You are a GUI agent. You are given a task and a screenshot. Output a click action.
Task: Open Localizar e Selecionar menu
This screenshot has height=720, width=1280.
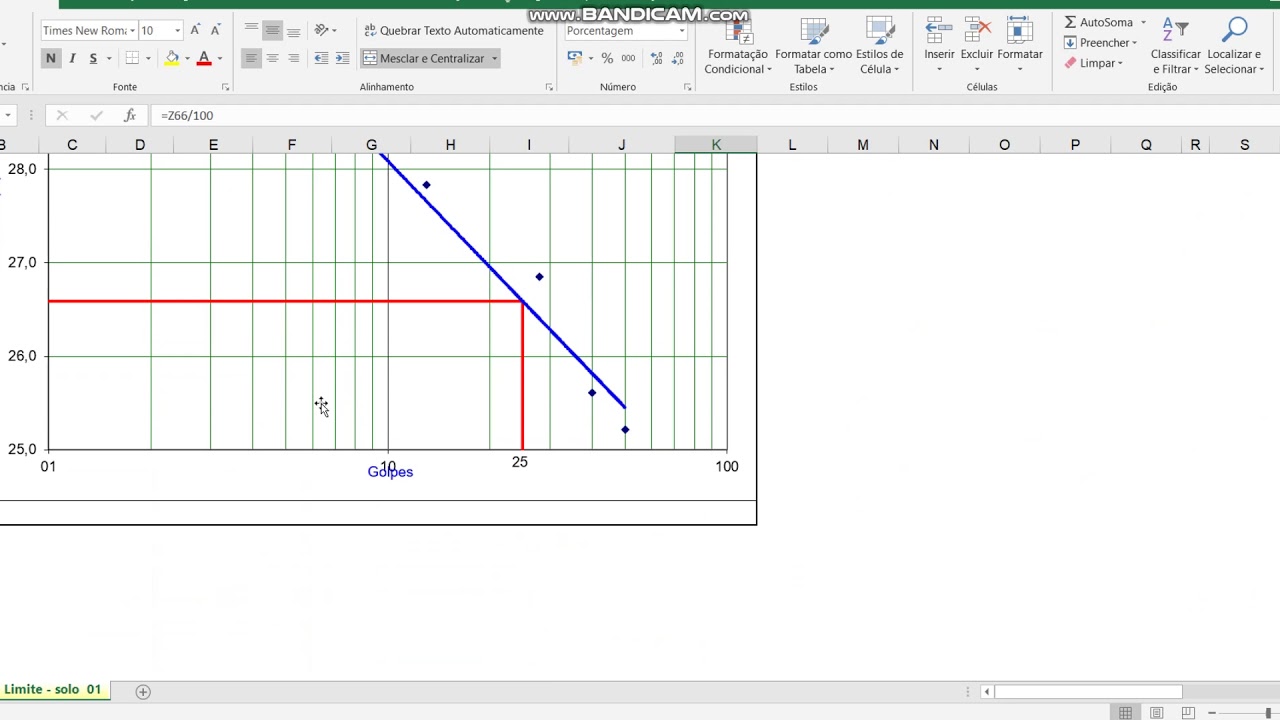tap(1235, 47)
